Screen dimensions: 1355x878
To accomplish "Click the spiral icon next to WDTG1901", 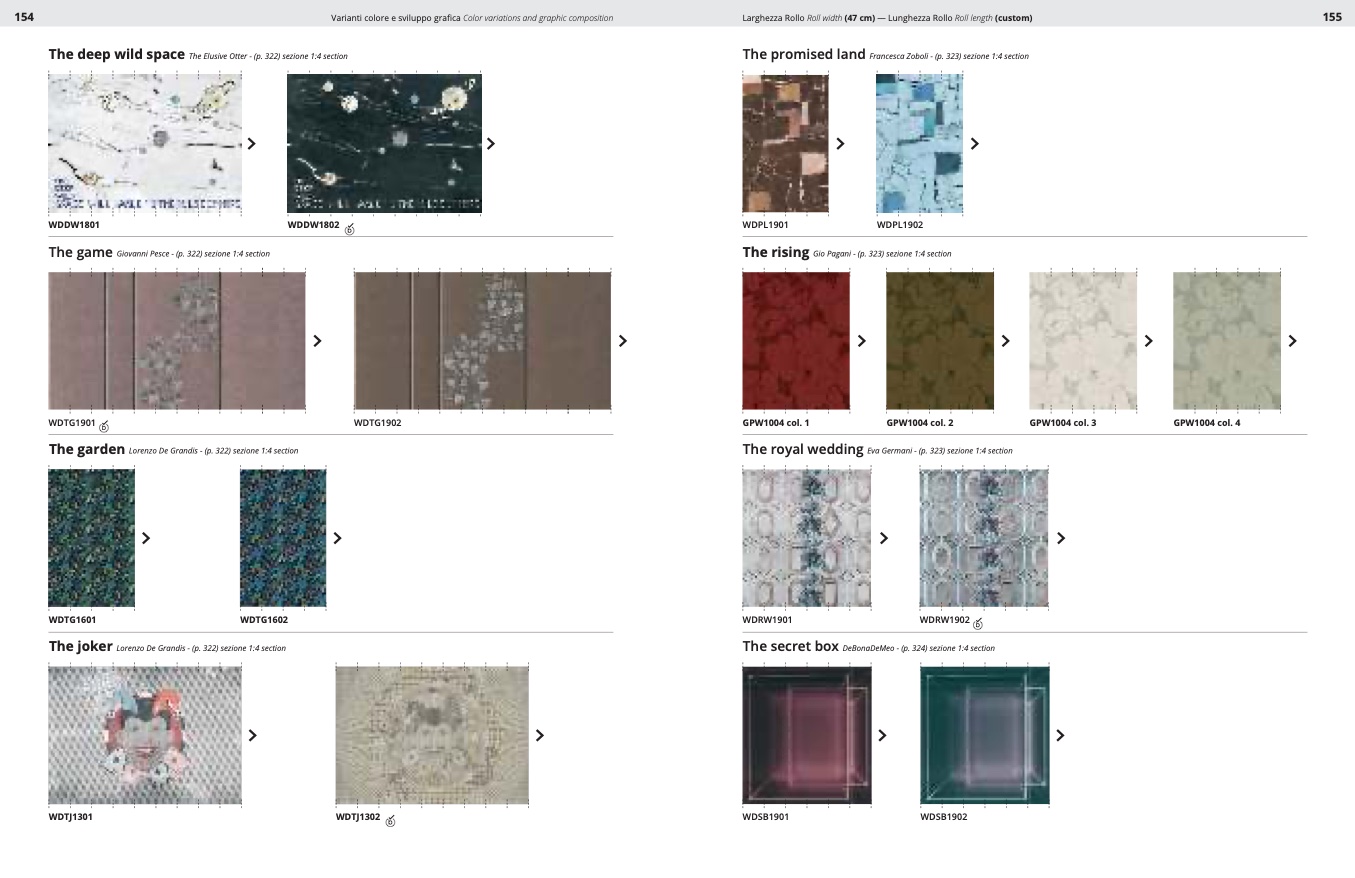I will coord(104,427).
